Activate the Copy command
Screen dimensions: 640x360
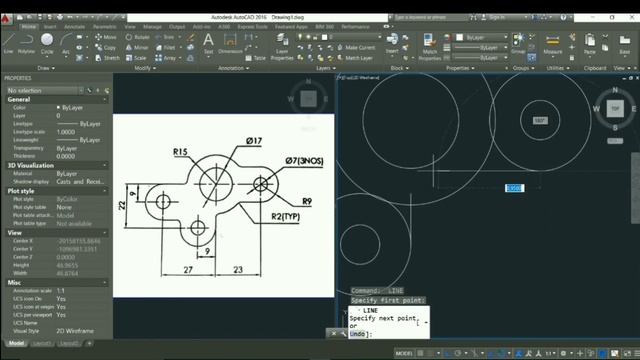click(x=105, y=47)
